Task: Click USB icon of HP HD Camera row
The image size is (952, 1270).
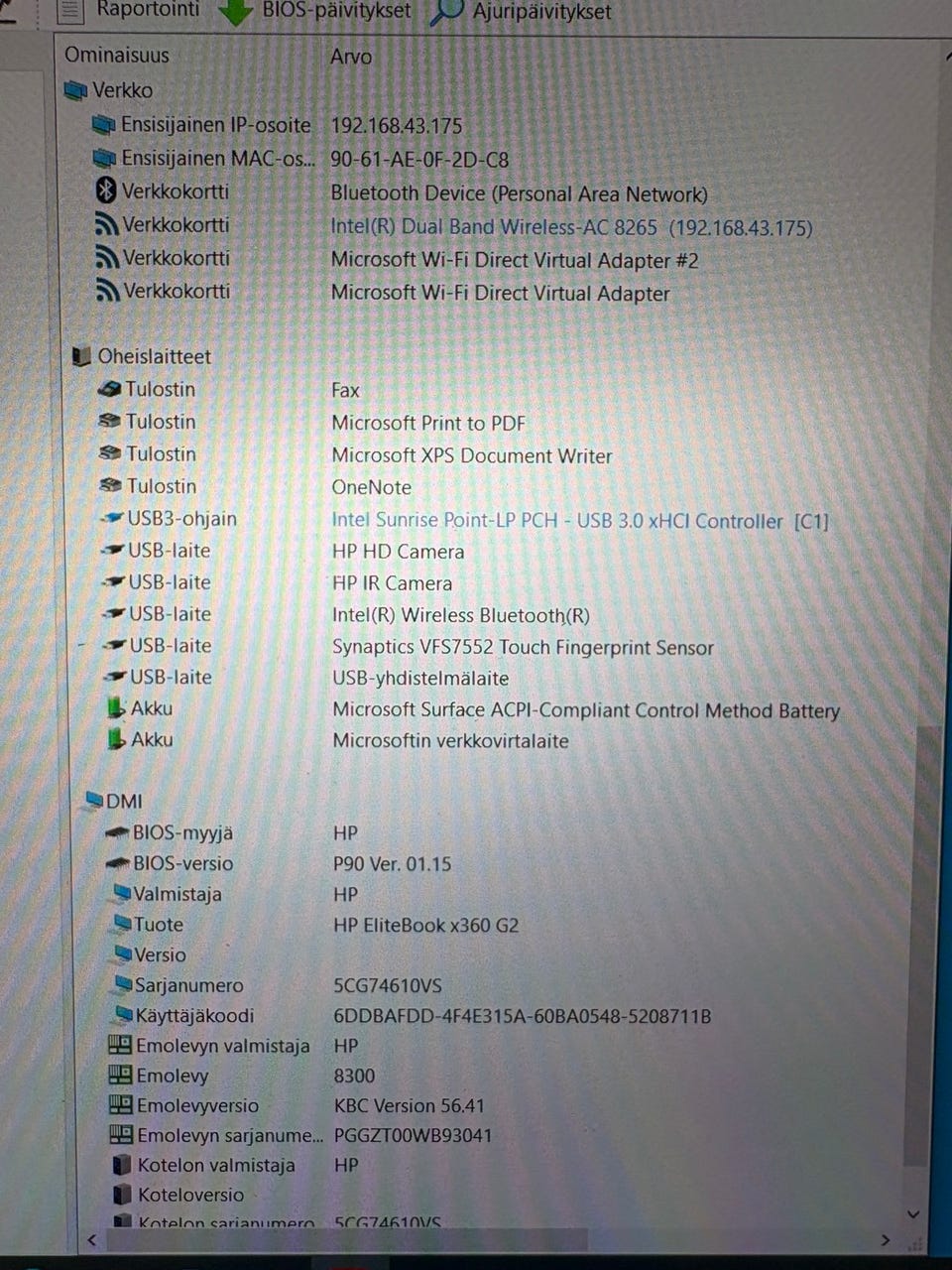Action: (x=114, y=550)
